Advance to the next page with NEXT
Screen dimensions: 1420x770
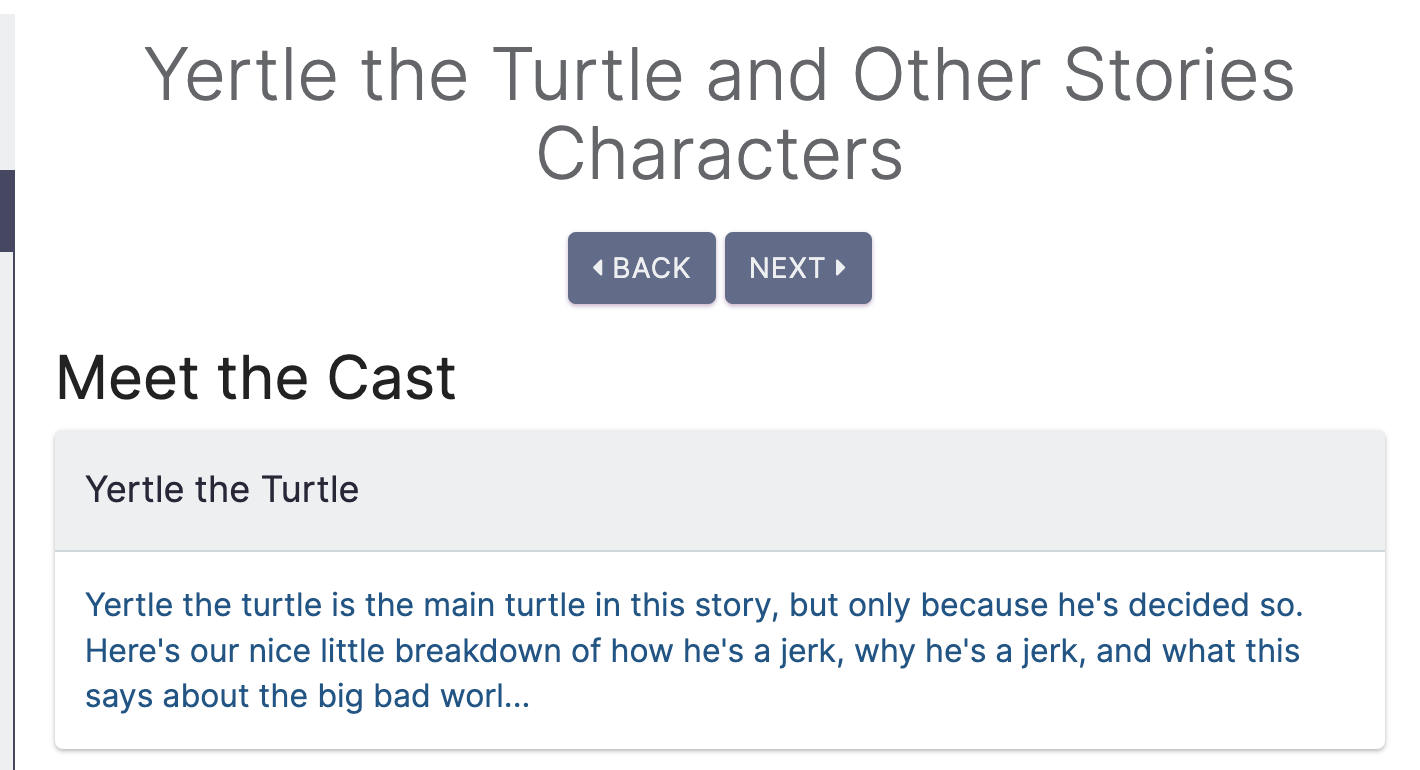coord(798,268)
